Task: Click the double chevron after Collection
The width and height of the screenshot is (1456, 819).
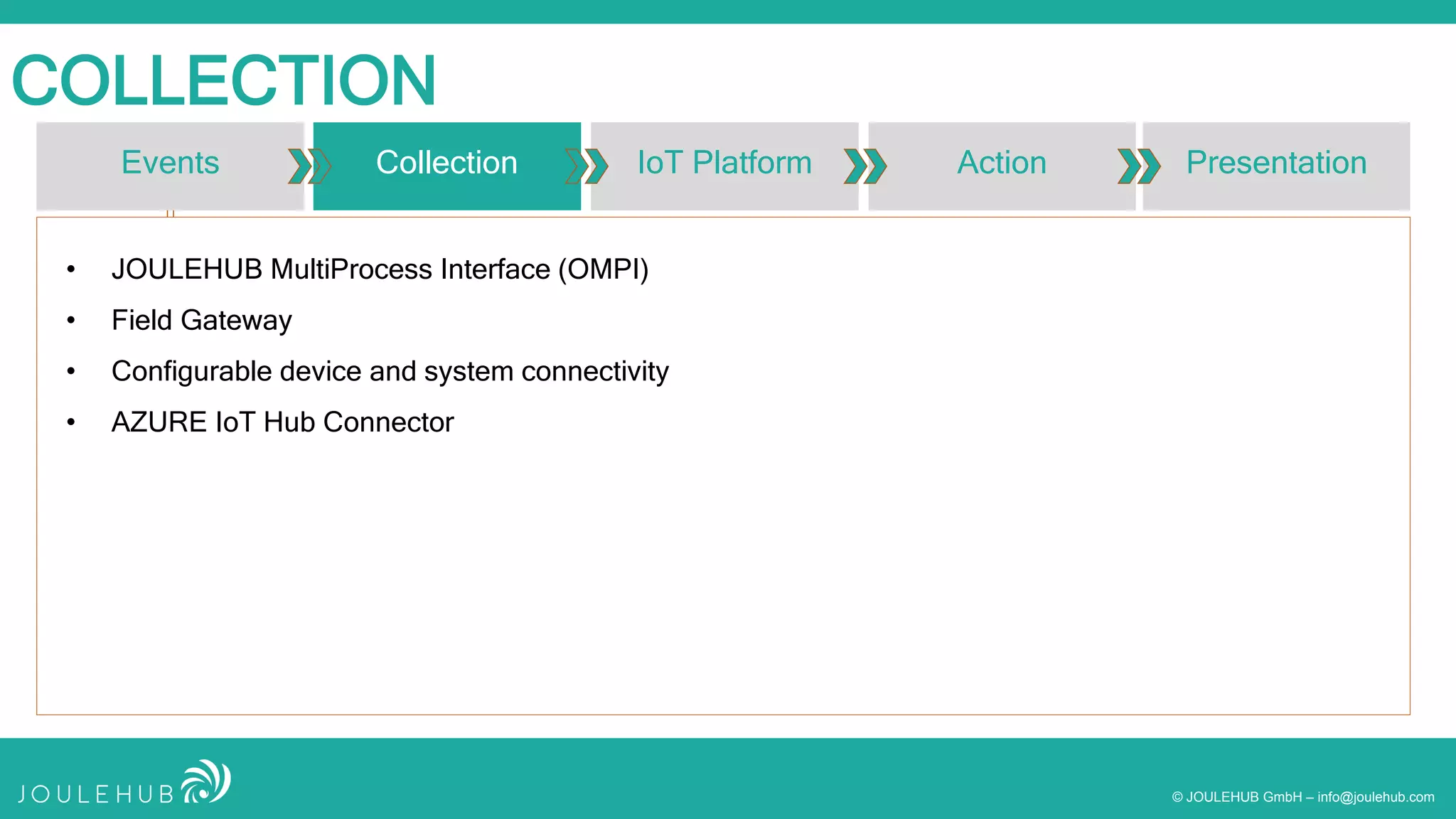Action: [587, 166]
